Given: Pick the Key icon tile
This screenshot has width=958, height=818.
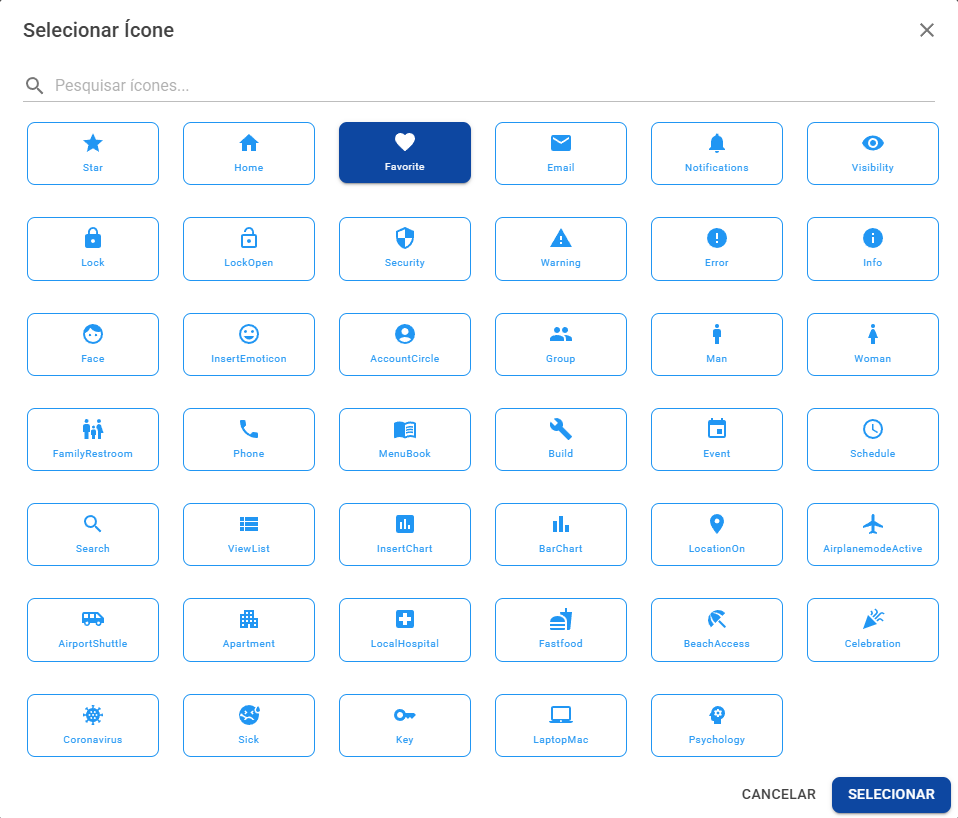Looking at the screenshot, I should 404,726.
